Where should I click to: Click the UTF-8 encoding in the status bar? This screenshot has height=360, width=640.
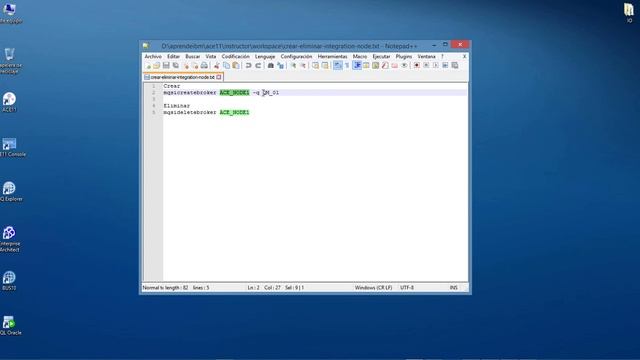pos(407,288)
